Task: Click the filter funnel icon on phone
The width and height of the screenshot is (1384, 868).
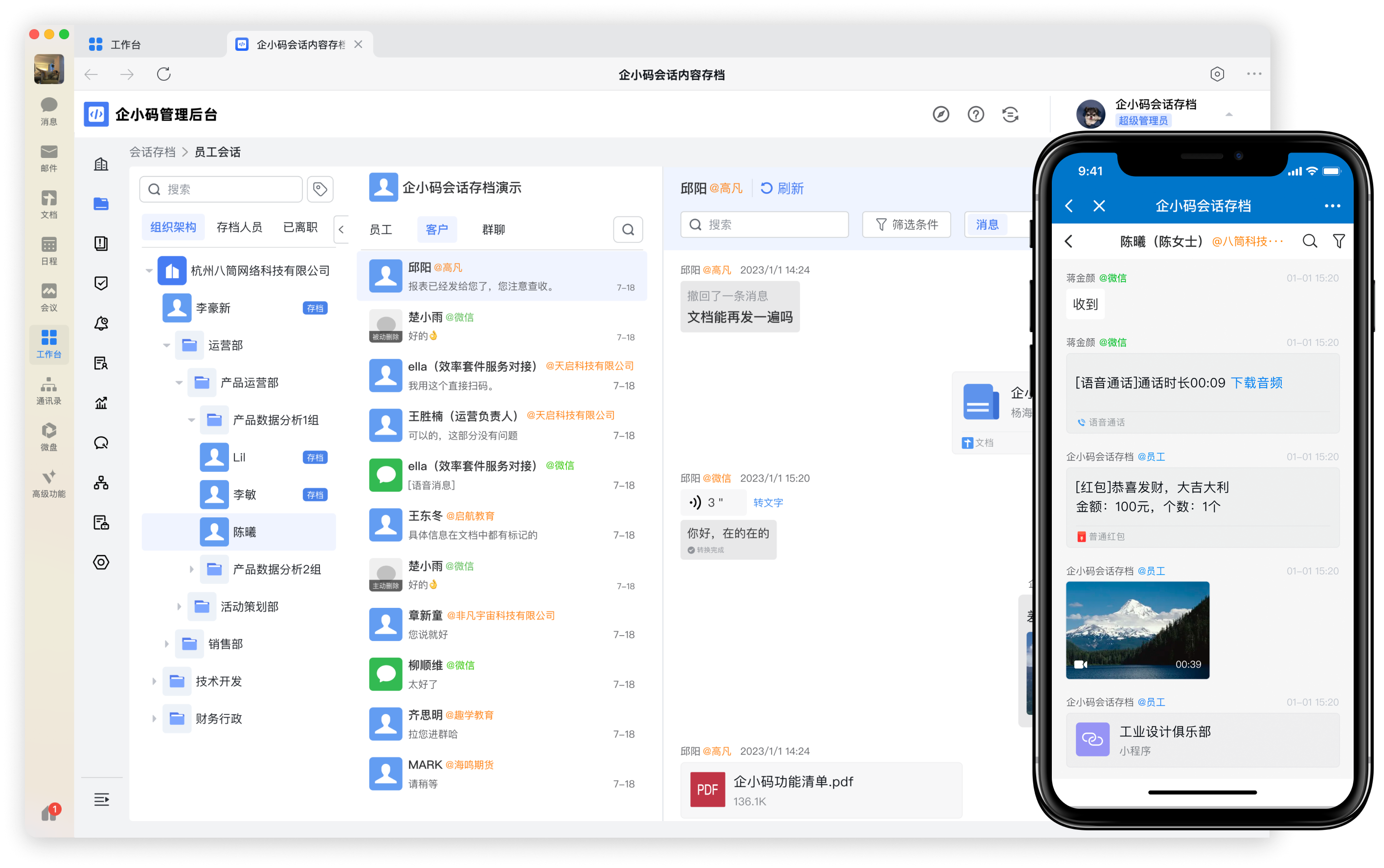Action: [x=1338, y=241]
